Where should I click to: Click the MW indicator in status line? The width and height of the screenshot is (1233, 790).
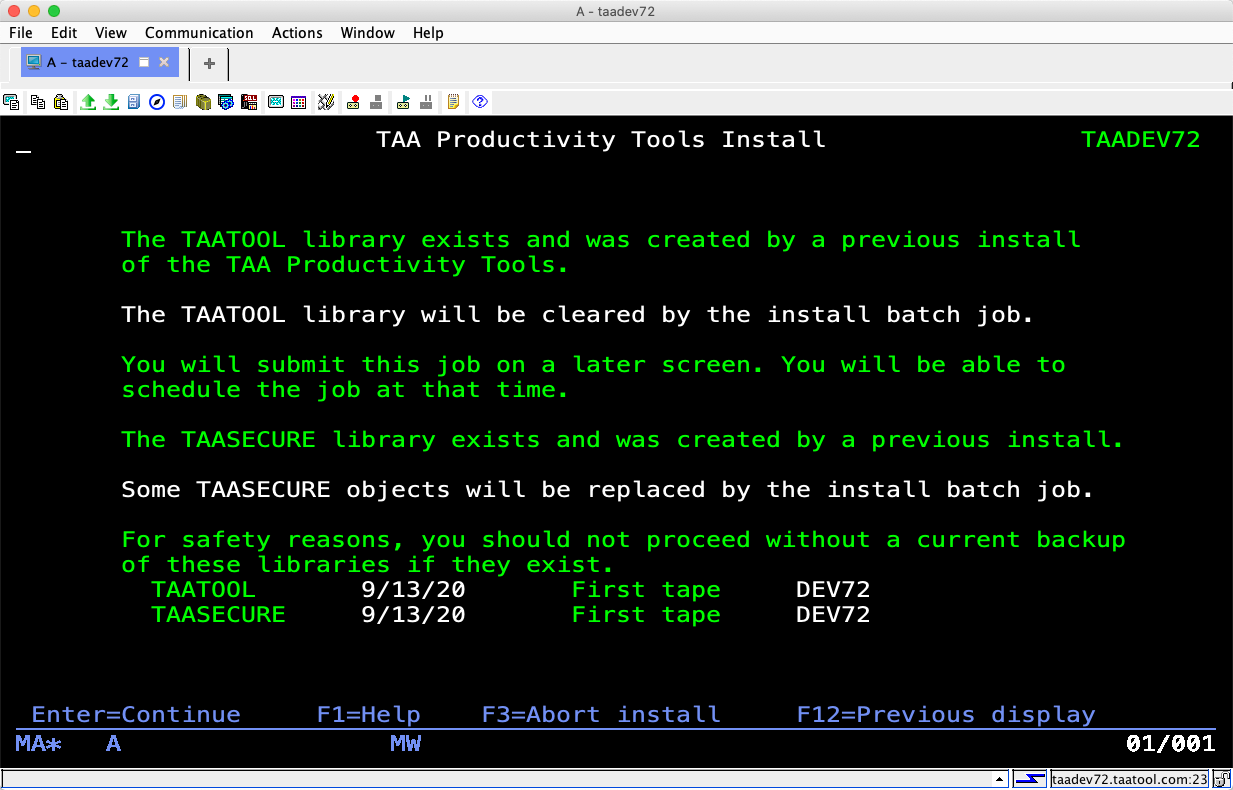point(406,744)
